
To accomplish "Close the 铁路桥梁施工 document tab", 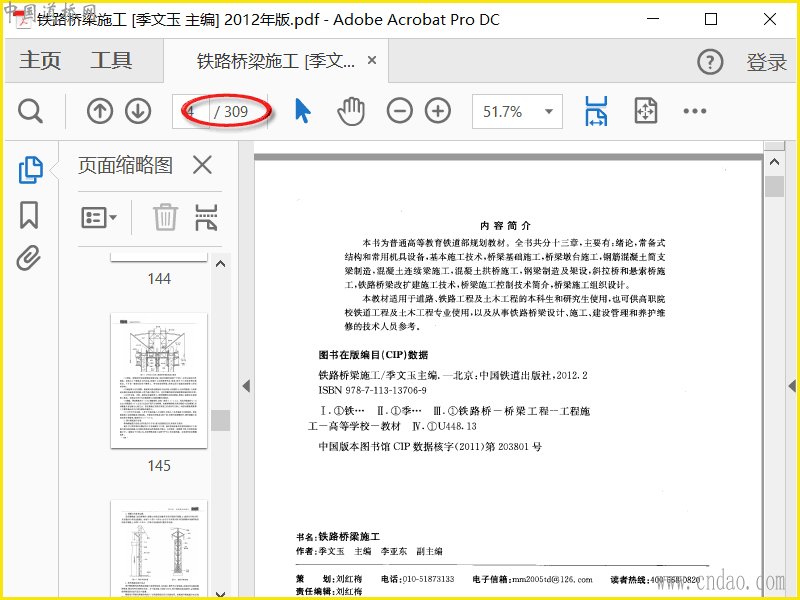I will coord(372,60).
